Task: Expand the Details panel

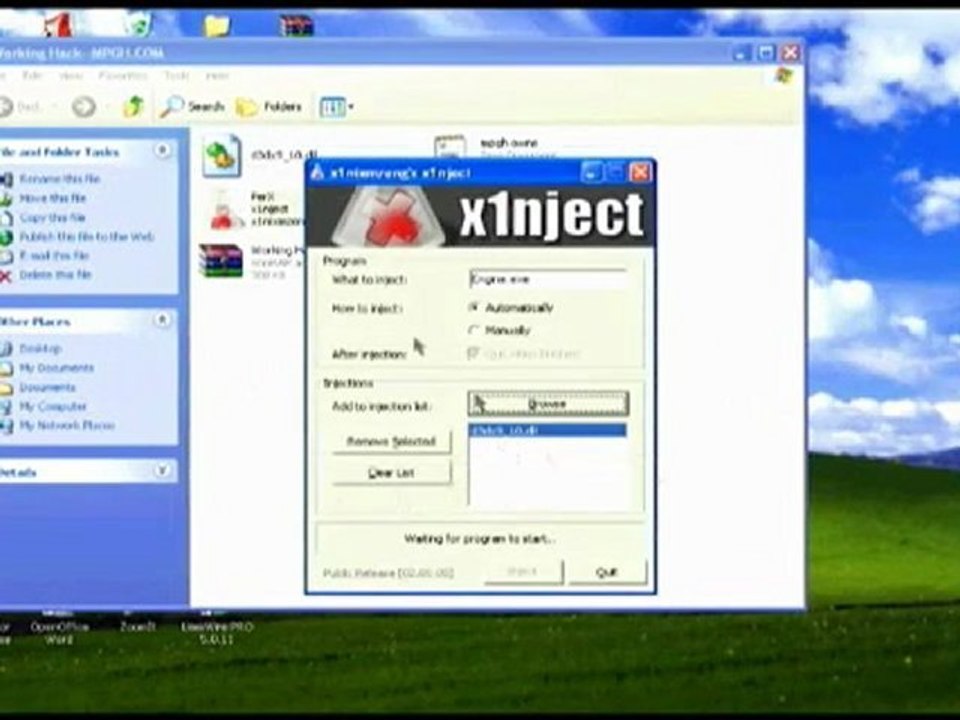Action: click(x=162, y=471)
